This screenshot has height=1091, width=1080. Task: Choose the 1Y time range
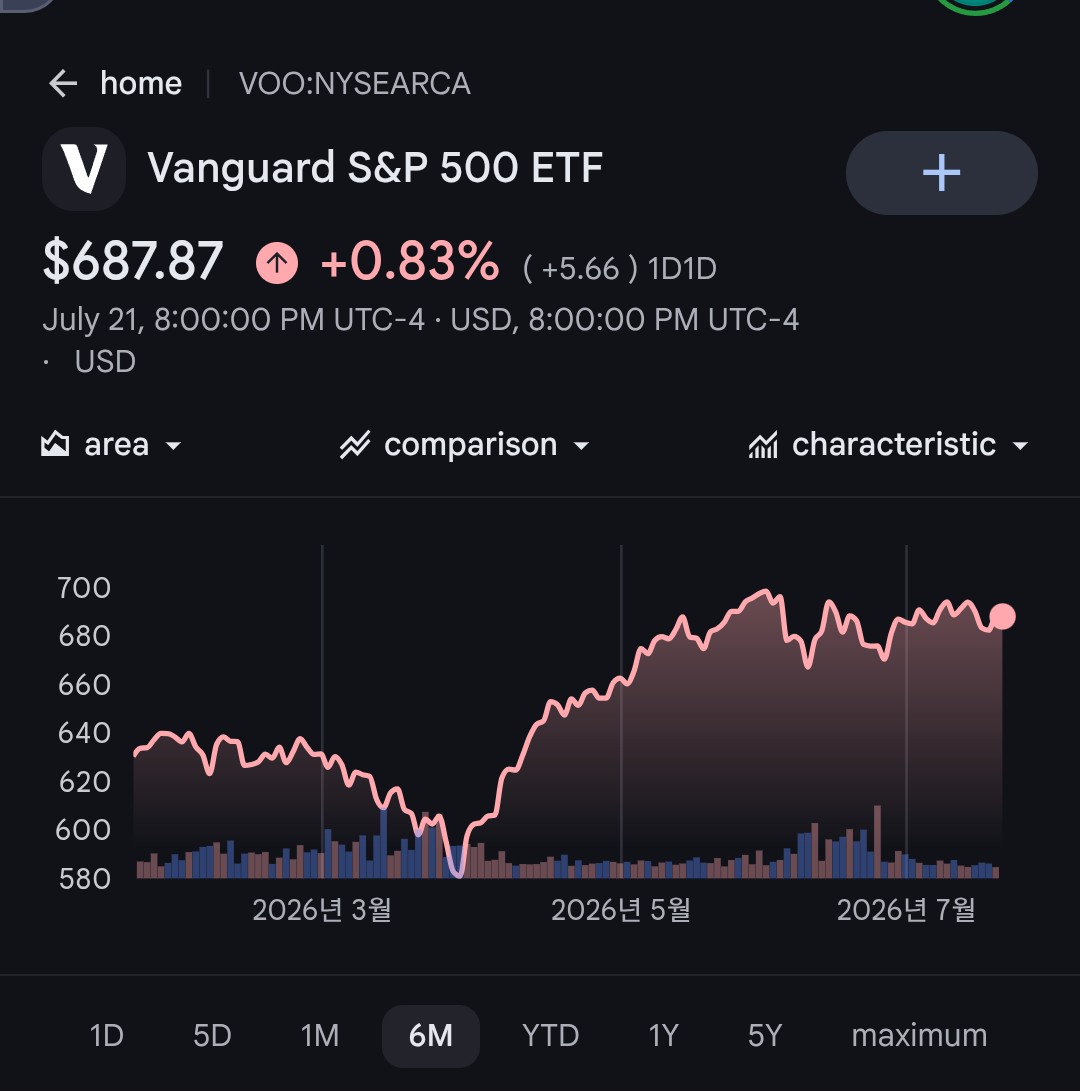(x=663, y=1036)
